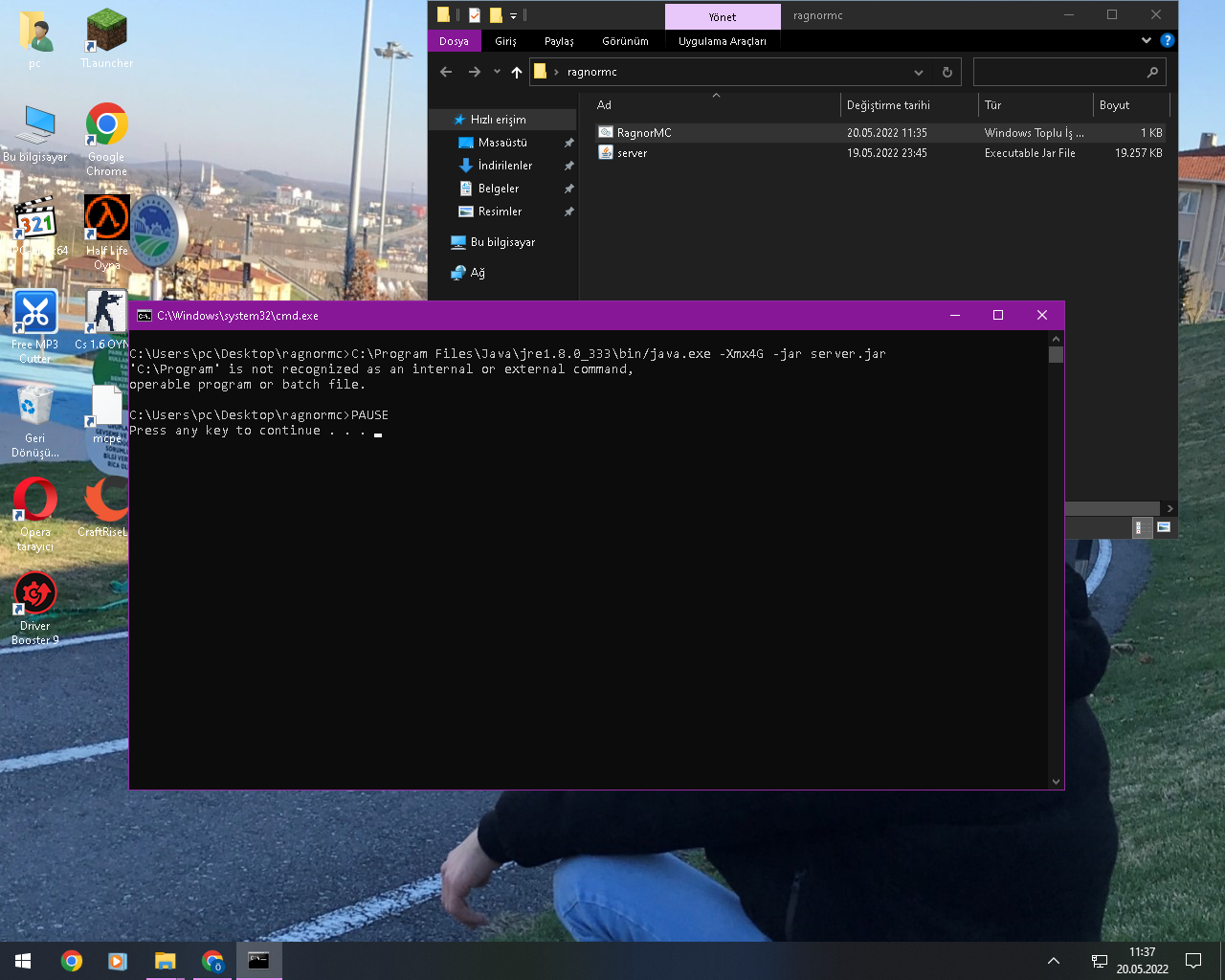
Task: Open customize quick access toolbar dropdown
Action: coord(514,15)
